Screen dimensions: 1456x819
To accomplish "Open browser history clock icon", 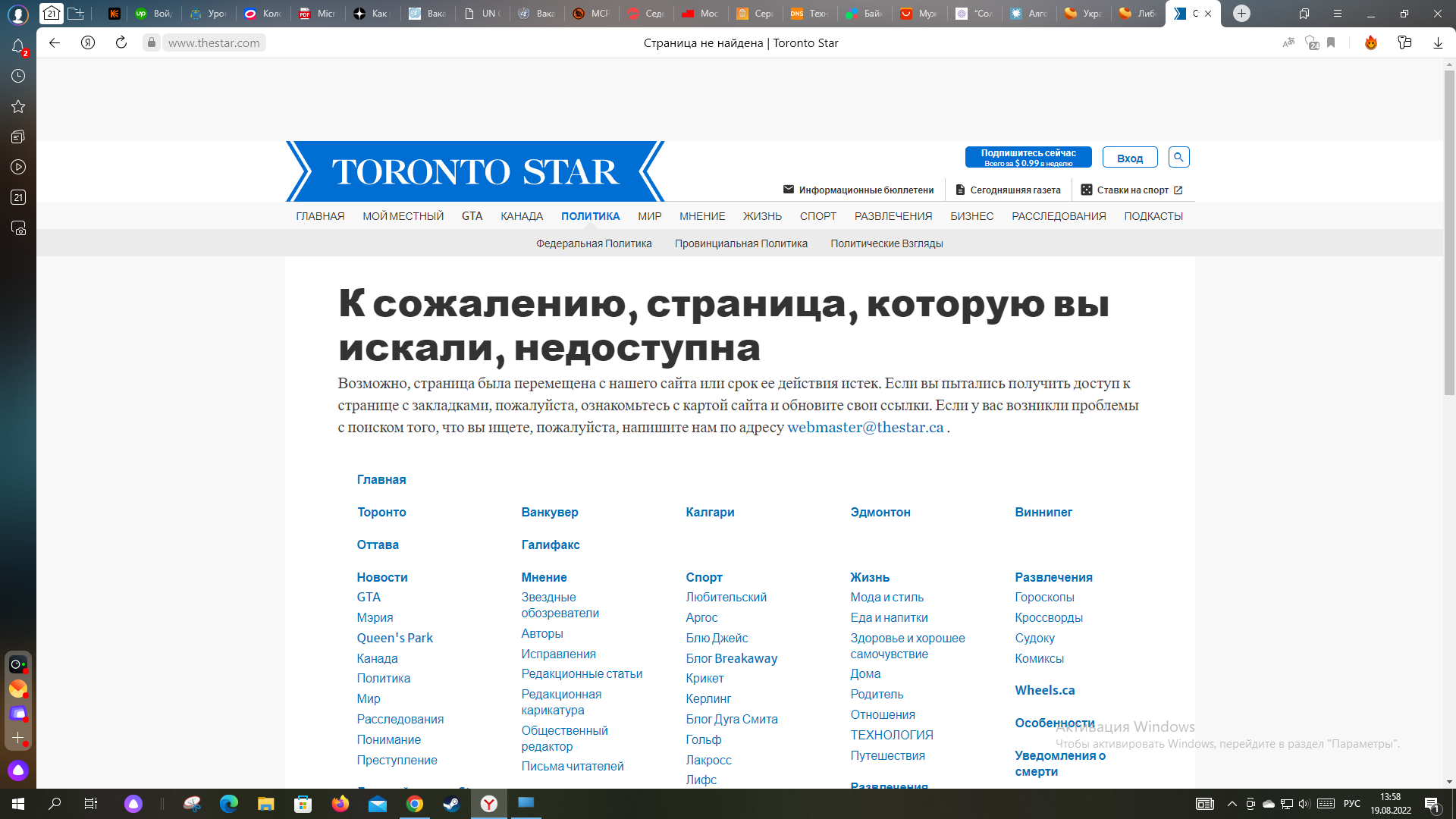I will [x=18, y=76].
